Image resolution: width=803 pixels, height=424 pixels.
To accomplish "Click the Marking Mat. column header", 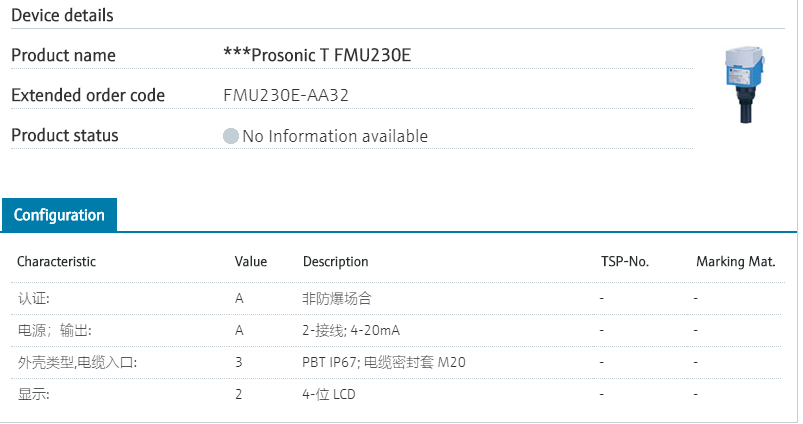I will [736, 262].
